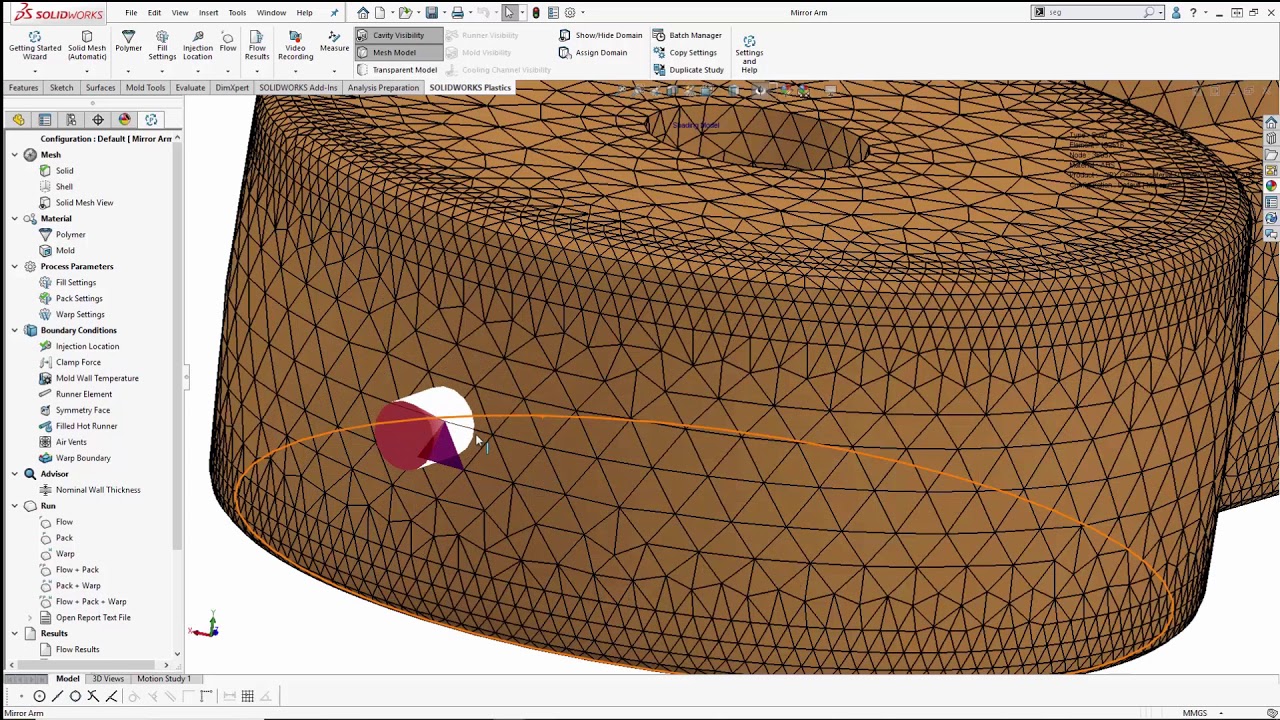Open the DimXpertManager crosshair tab

pyautogui.click(x=98, y=120)
